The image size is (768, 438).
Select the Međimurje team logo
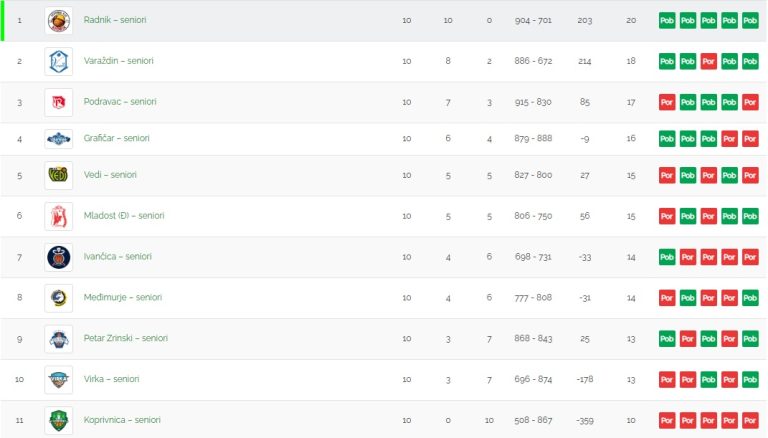[x=58, y=298]
